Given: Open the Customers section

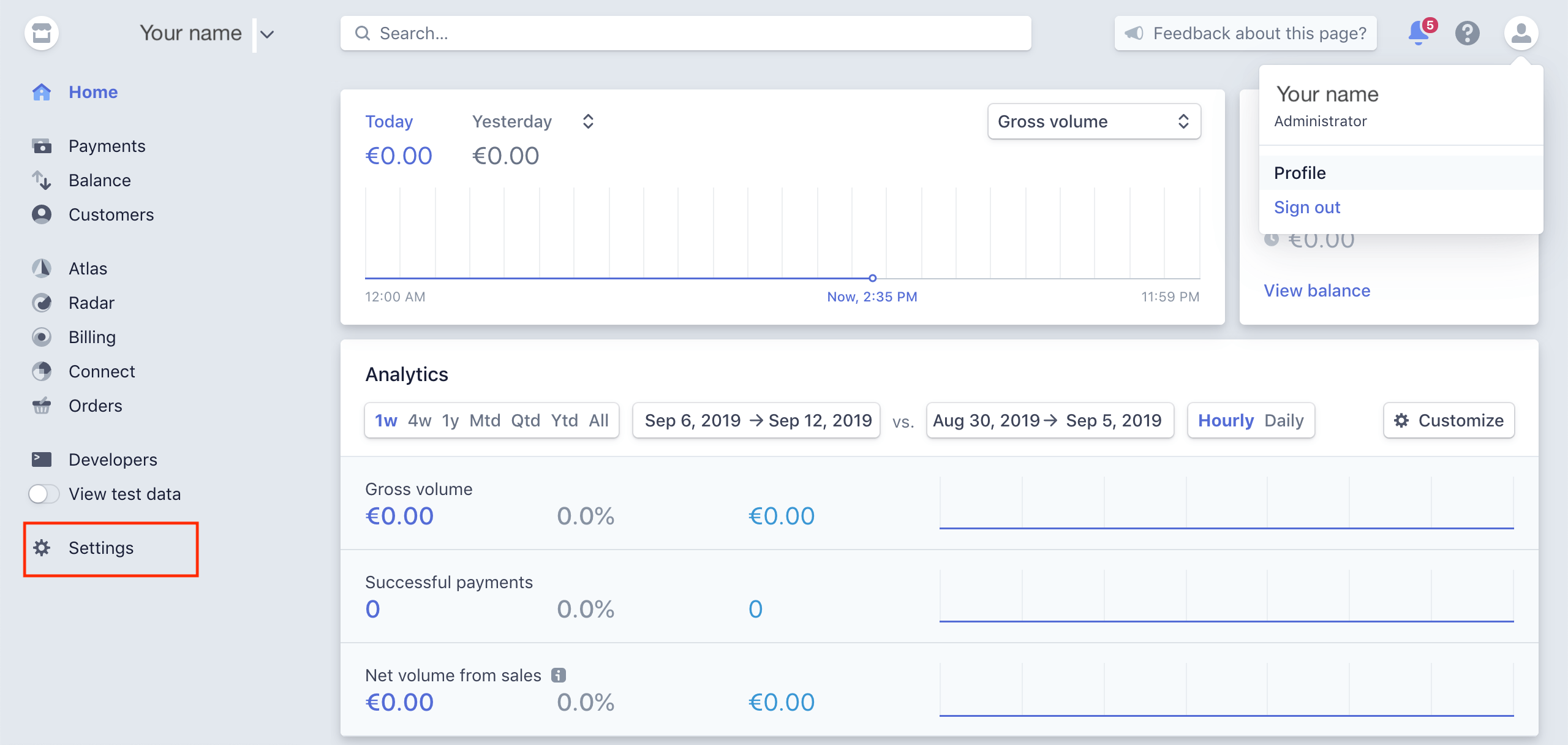Looking at the screenshot, I should pyautogui.click(x=111, y=214).
